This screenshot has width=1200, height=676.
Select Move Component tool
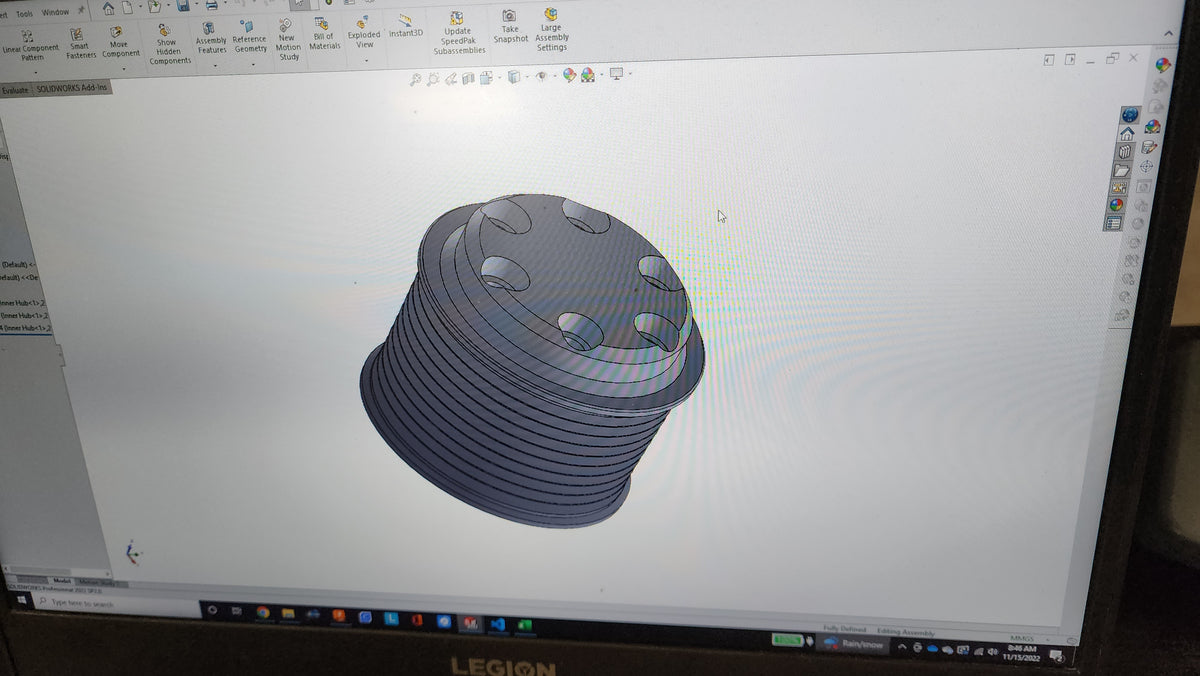coord(119,43)
